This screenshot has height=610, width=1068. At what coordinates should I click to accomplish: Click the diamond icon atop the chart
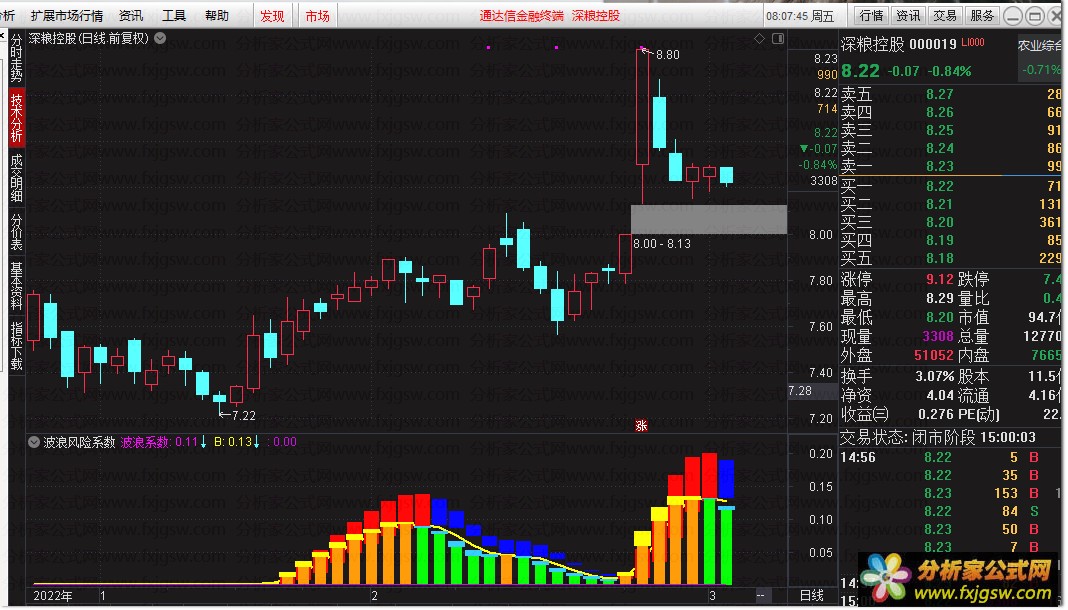click(759, 39)
